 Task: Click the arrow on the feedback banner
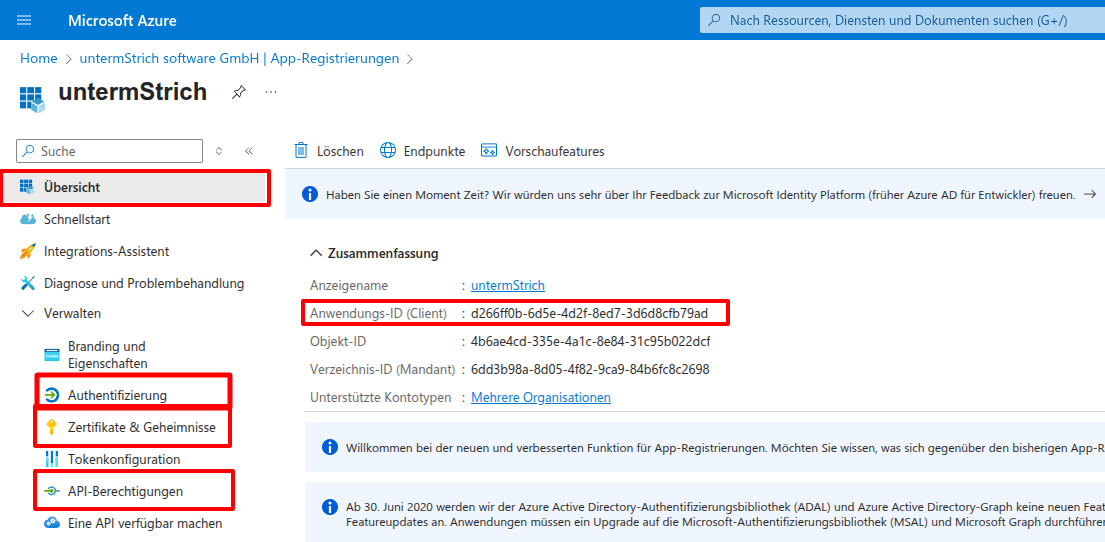tap(1090, 194)
